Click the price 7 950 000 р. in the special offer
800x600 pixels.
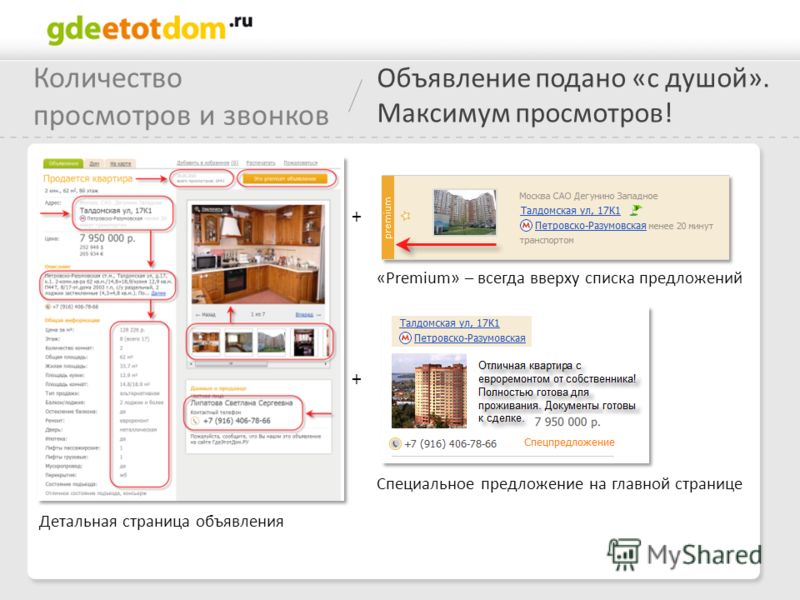point(567,422)
